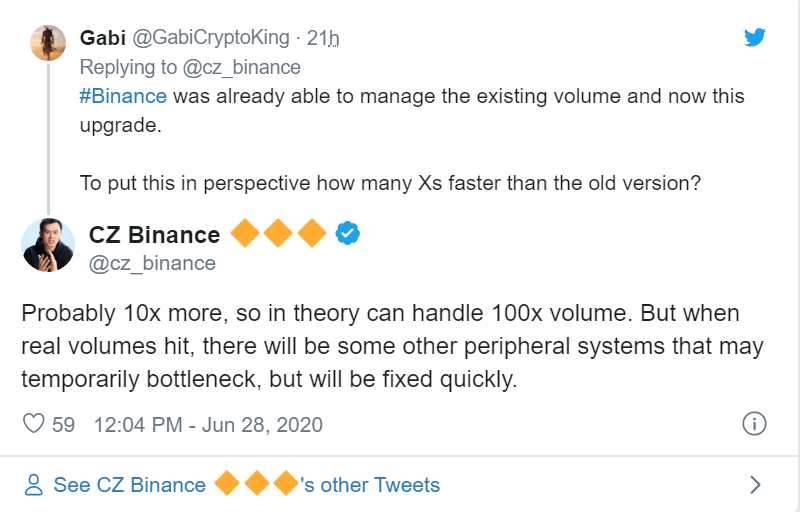Open the 21h timestamp of the reply
Image resolution: width=800 pixels, height=512 pixels.
(323, 39)
